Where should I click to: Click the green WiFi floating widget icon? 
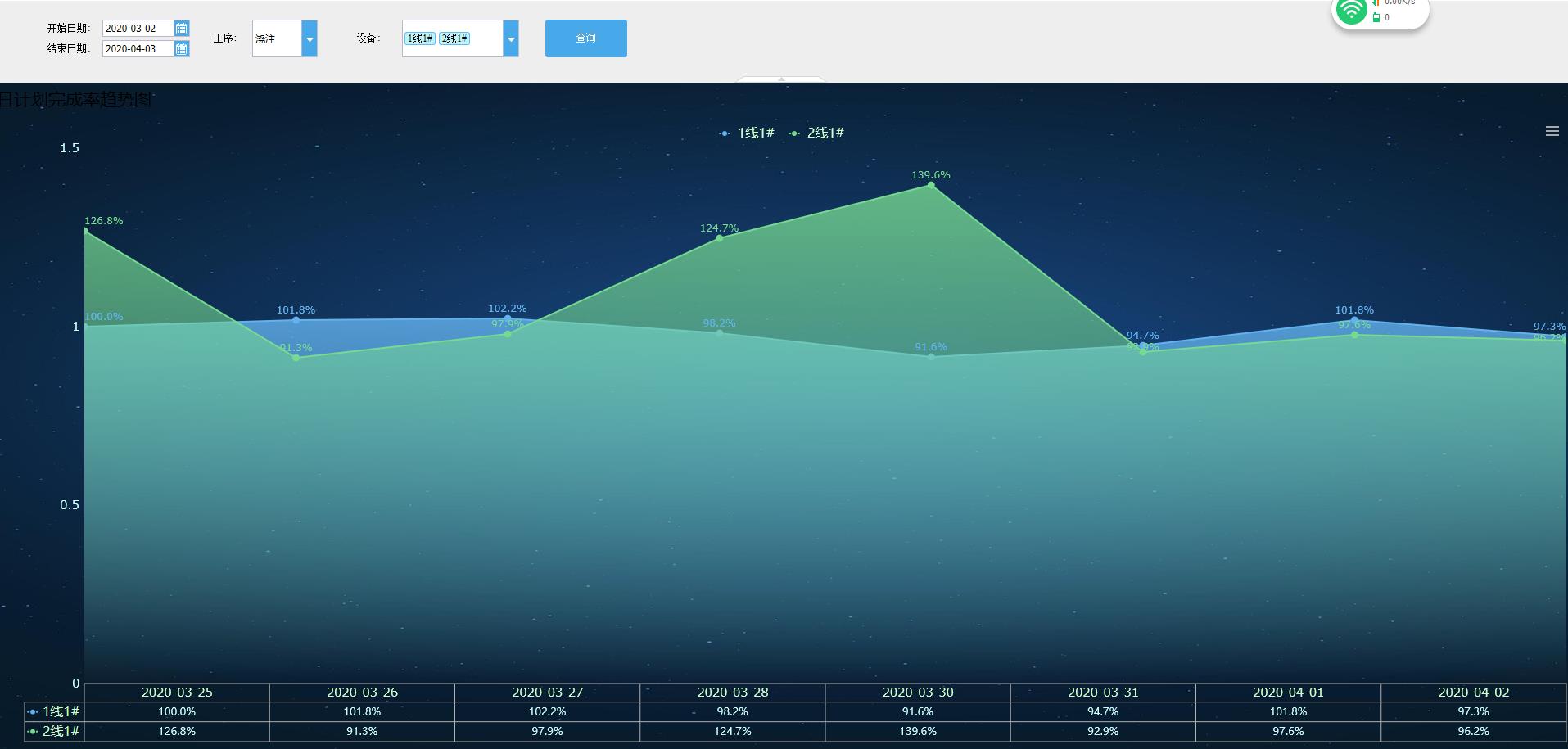1351,12
